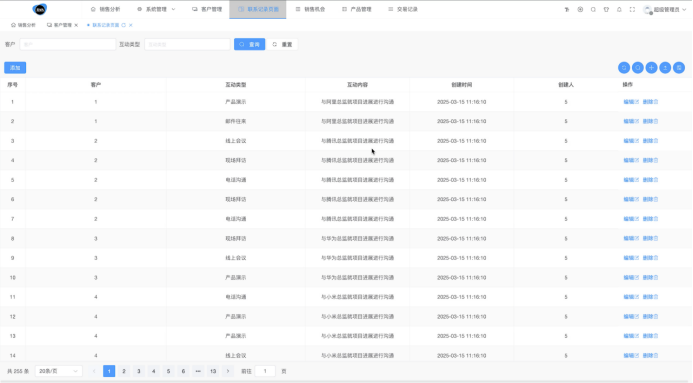Delete row 5 record
Viewport: 693px width, 383px height.
pos(650,180)
